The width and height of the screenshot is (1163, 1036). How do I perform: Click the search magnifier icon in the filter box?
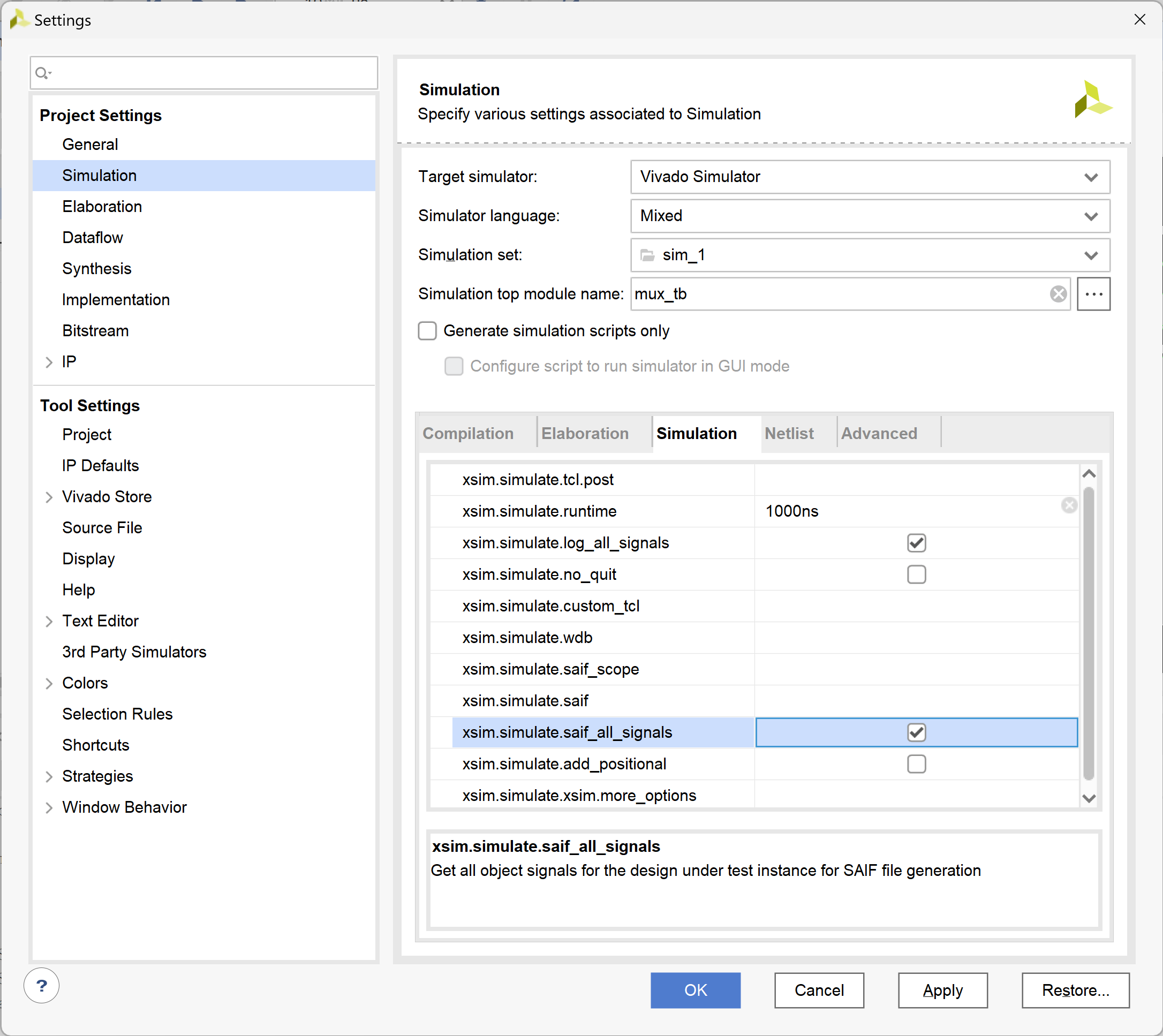[x=43, y=73]
